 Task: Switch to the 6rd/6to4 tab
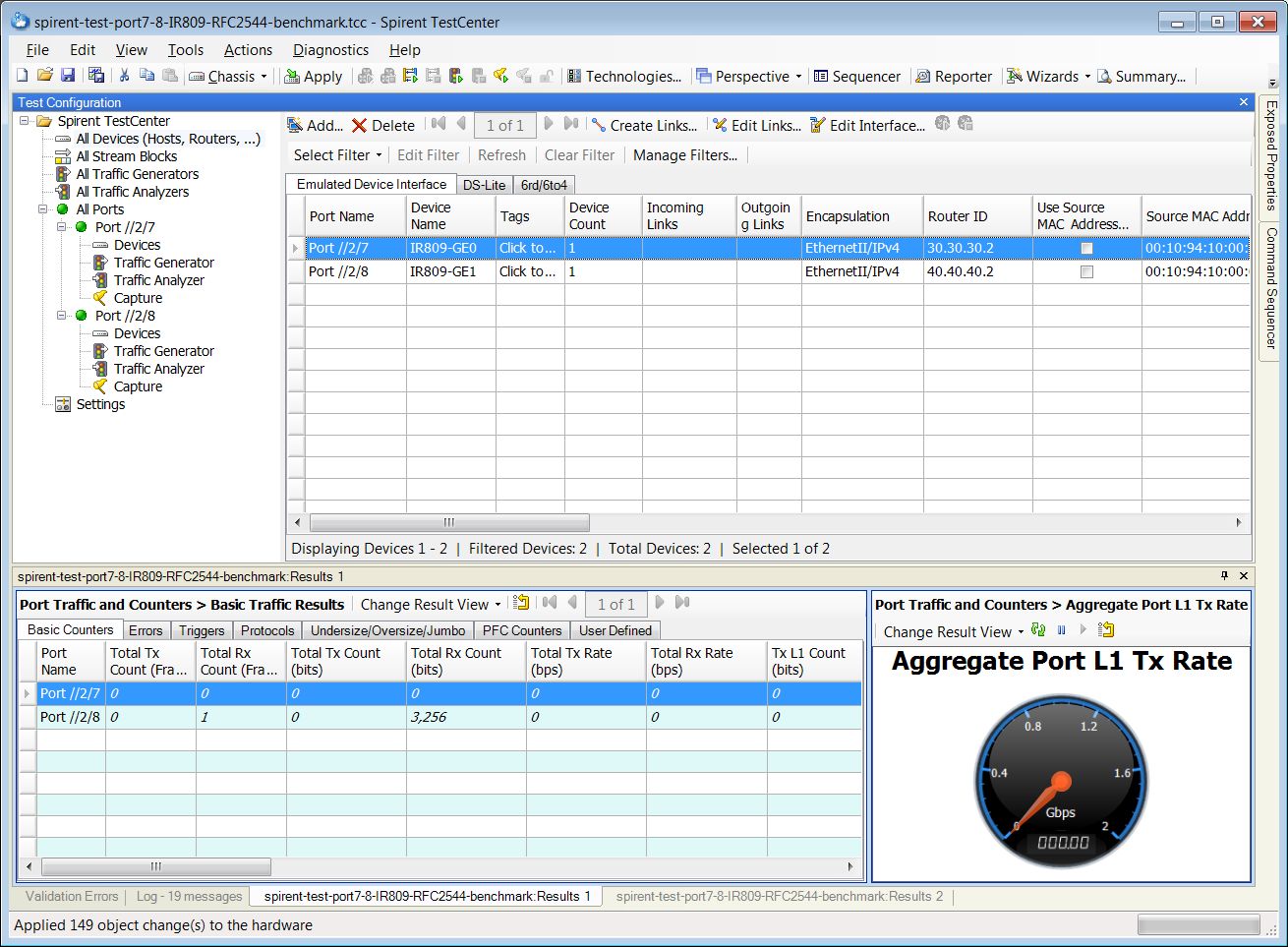544,185
